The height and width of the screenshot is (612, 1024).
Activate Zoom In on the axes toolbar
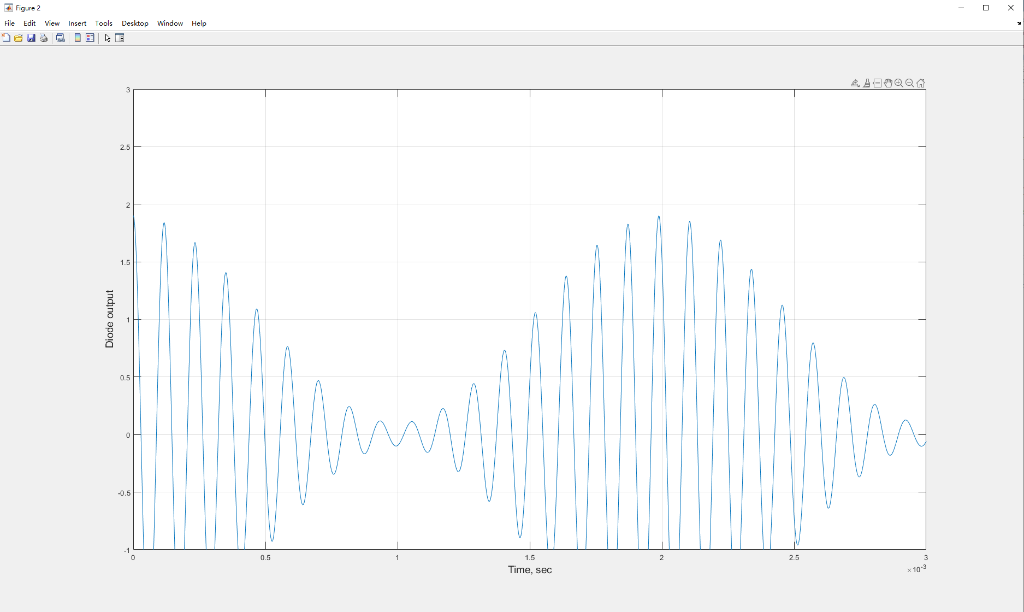[x=899, y=83]
